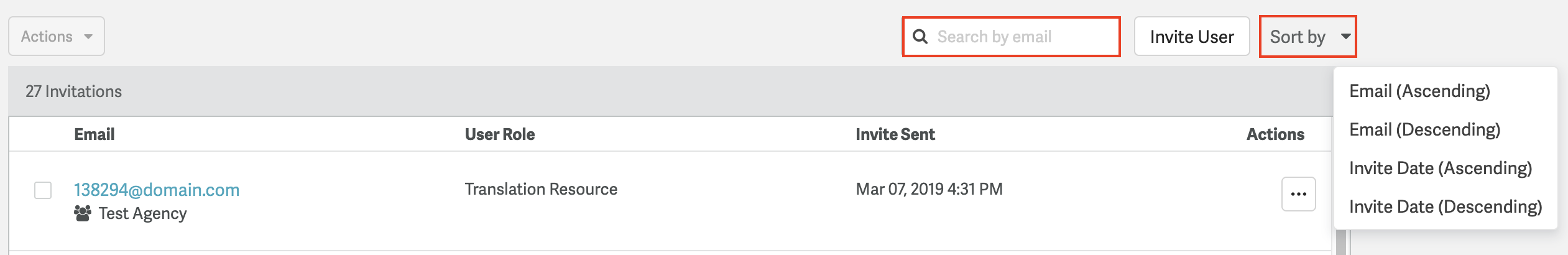Focus the Search by email field
Image resolution: width=1568 pixels, height=255 pixels.
(x=1020, y=37)
